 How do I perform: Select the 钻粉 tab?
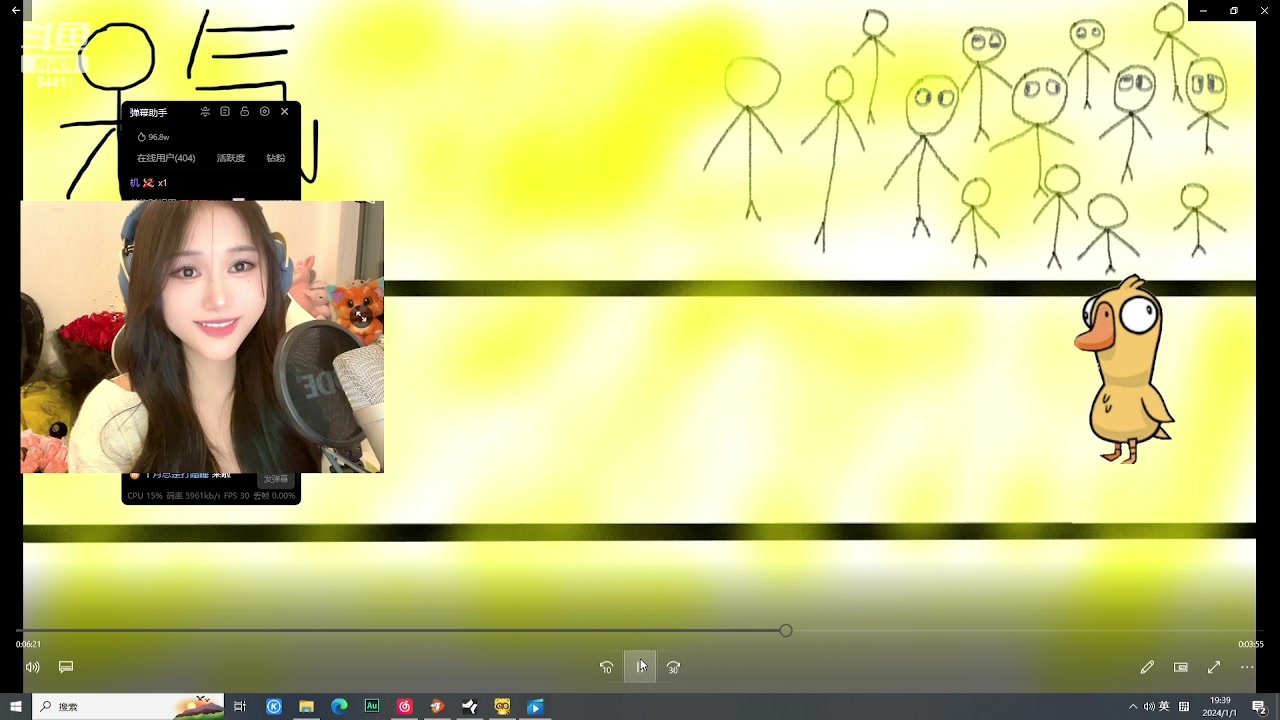click(276, 158)
